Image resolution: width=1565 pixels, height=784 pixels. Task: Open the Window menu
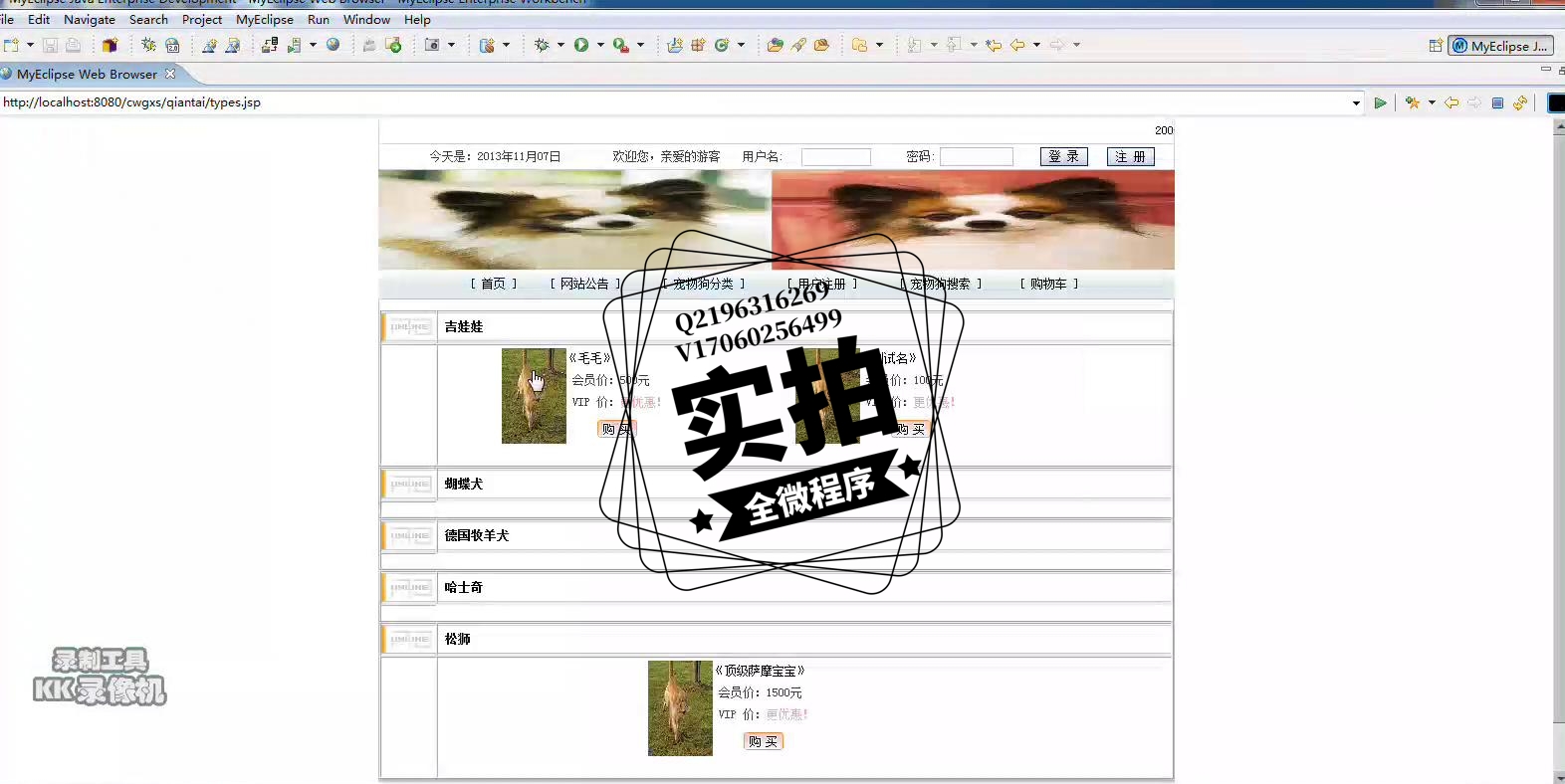click(x=366, y=19)
